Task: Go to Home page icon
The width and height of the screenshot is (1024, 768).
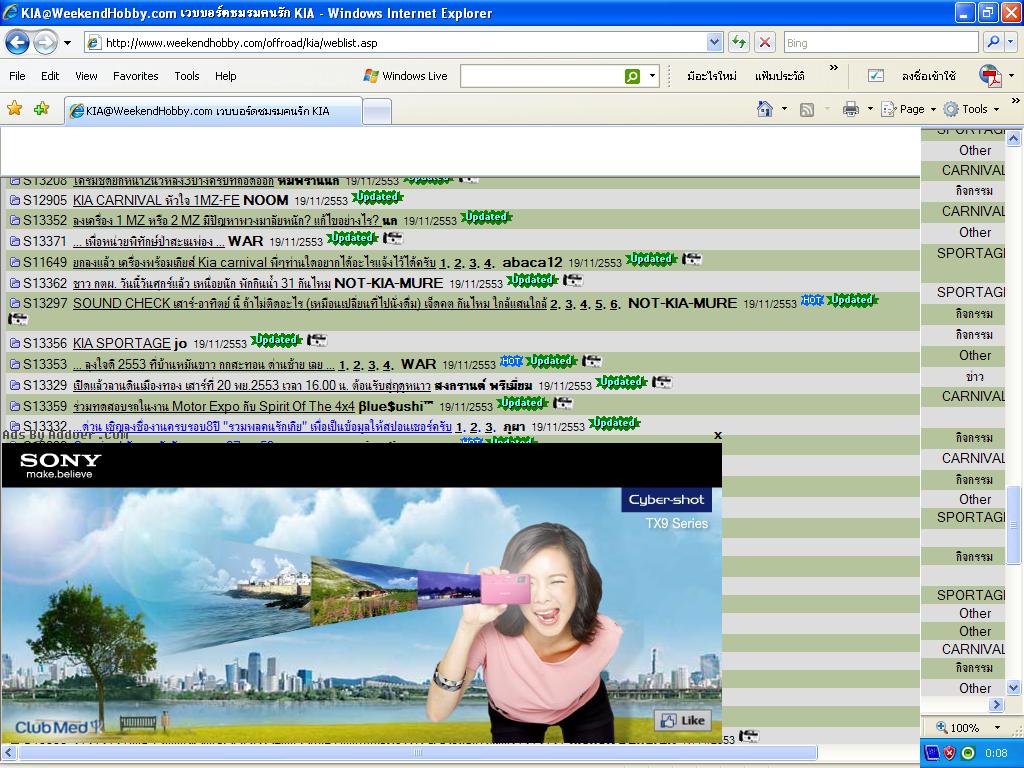Action: pyautogui.click(x=765, y=109)
